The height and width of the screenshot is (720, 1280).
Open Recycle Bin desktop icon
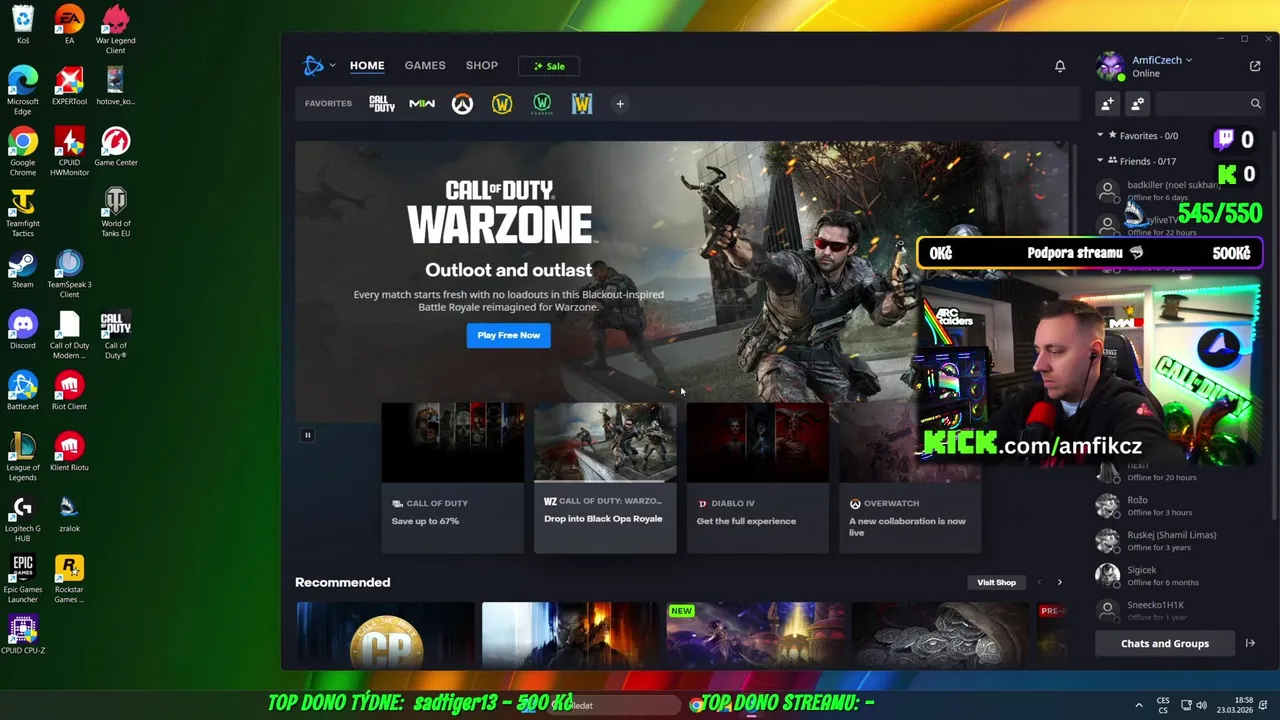click(x=23, y=25)
